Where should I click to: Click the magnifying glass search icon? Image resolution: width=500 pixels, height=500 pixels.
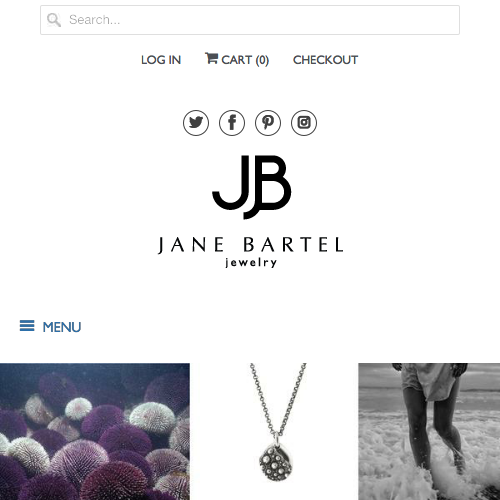(54, 20)
